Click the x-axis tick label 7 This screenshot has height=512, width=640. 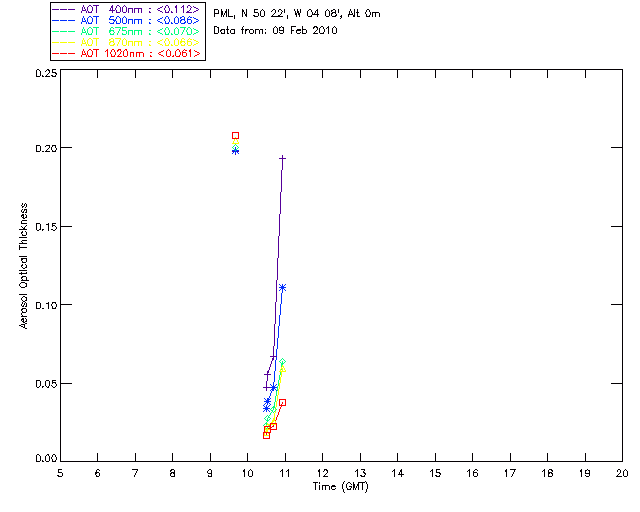click(x=135, y=473)
